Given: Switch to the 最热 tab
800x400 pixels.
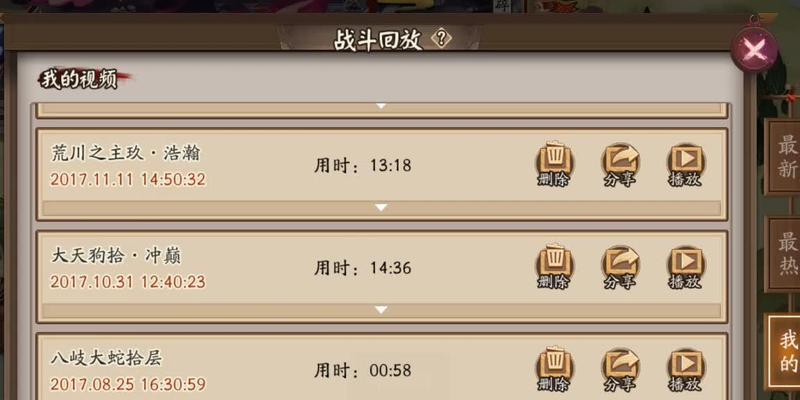Looking at the screenshot, I should coord(787,255).
